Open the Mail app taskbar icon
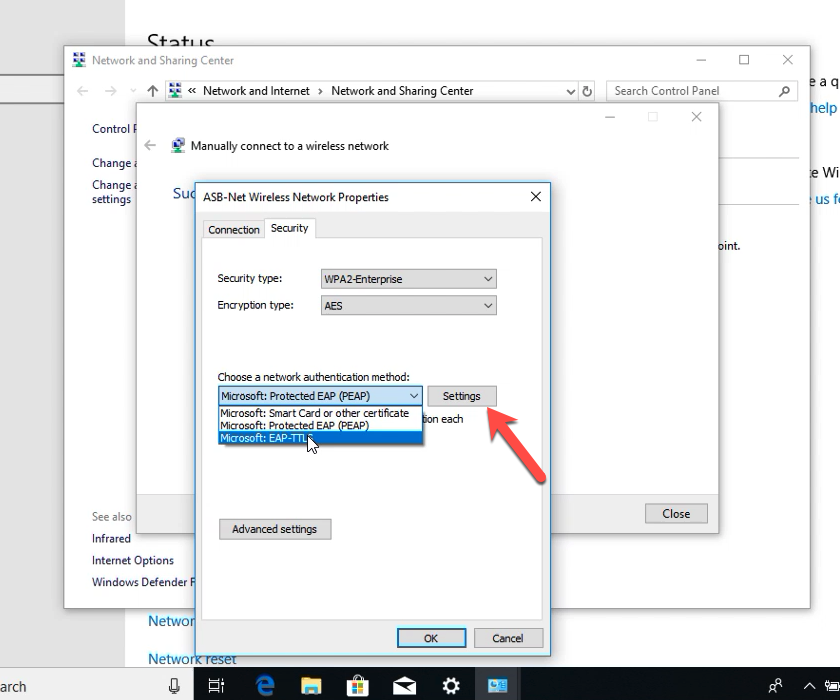 pyautogui.click(x=404, y=686)
